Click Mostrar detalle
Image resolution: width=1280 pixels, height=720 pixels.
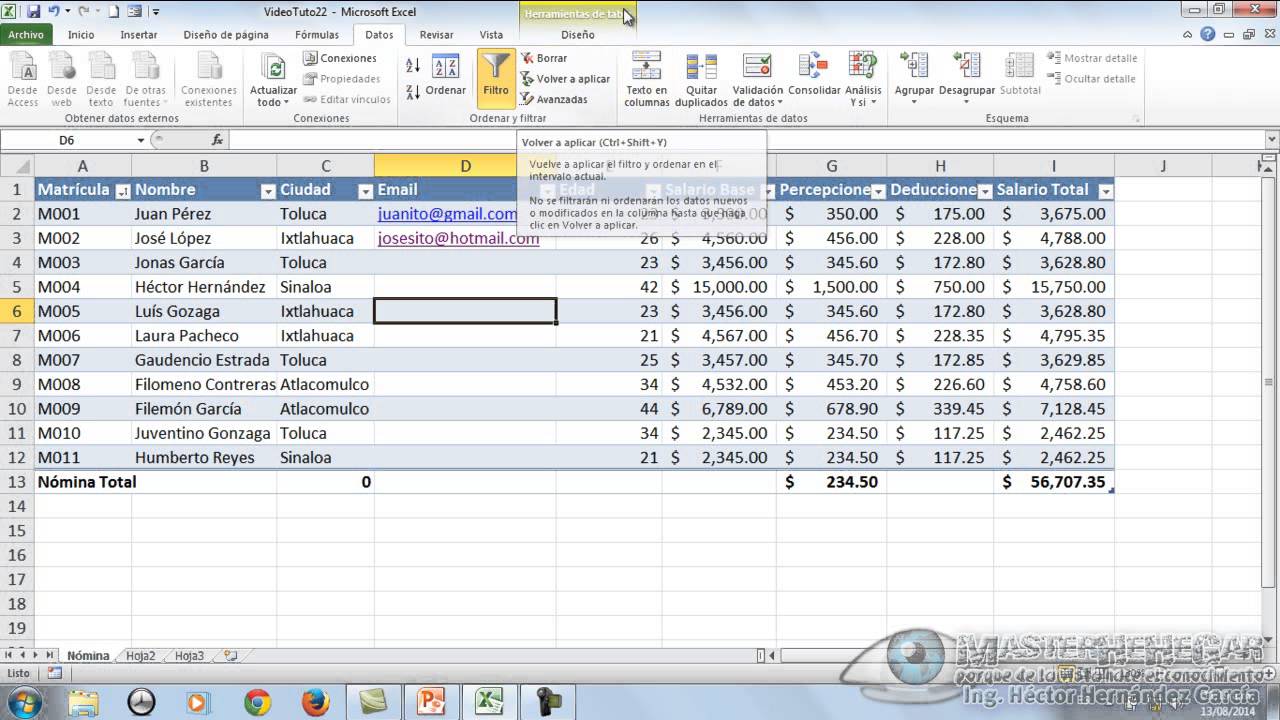[1092, 58]
